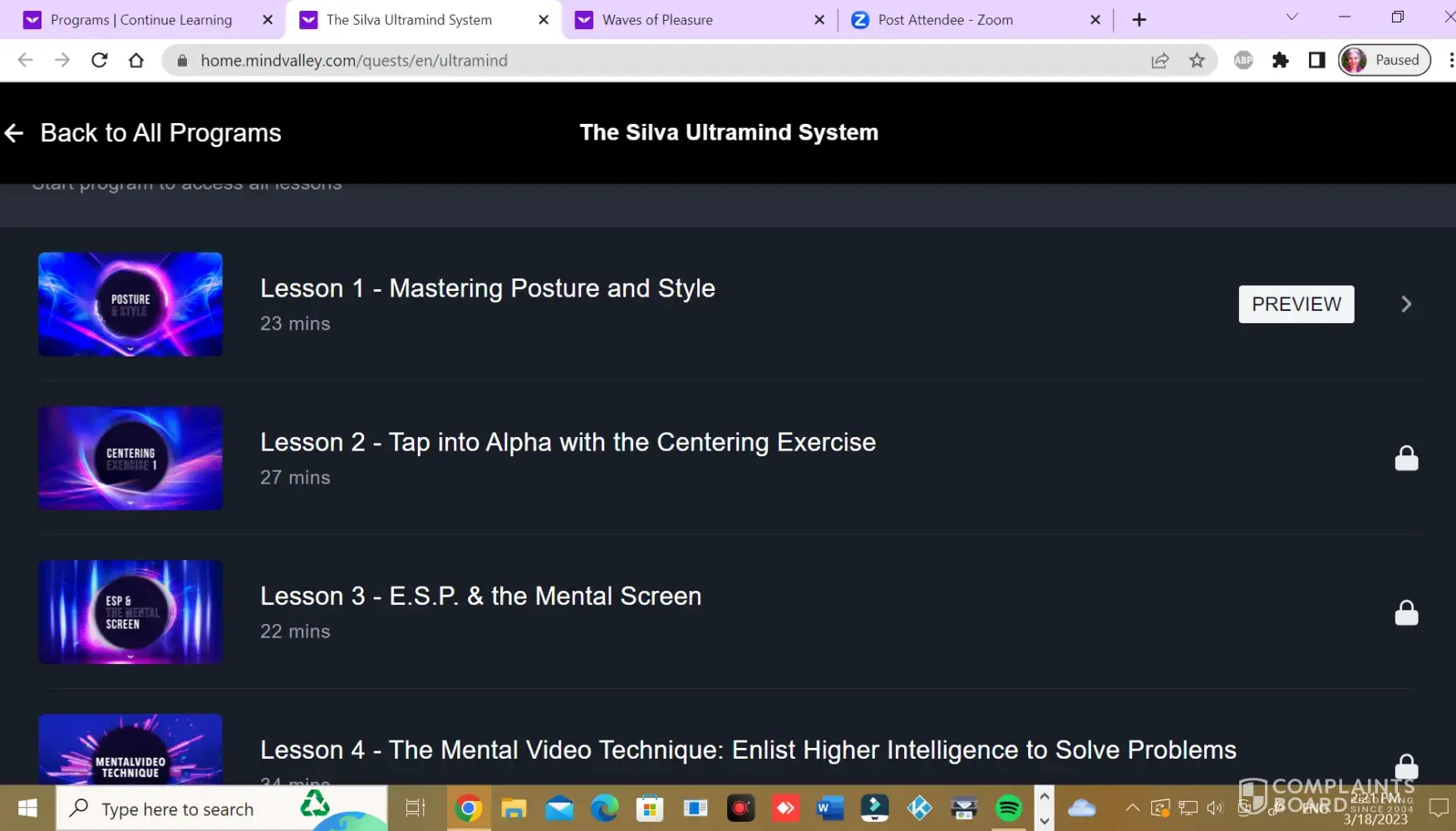
Task: Open Spotify from the taskbar
Action: (x=1008, y=808)
